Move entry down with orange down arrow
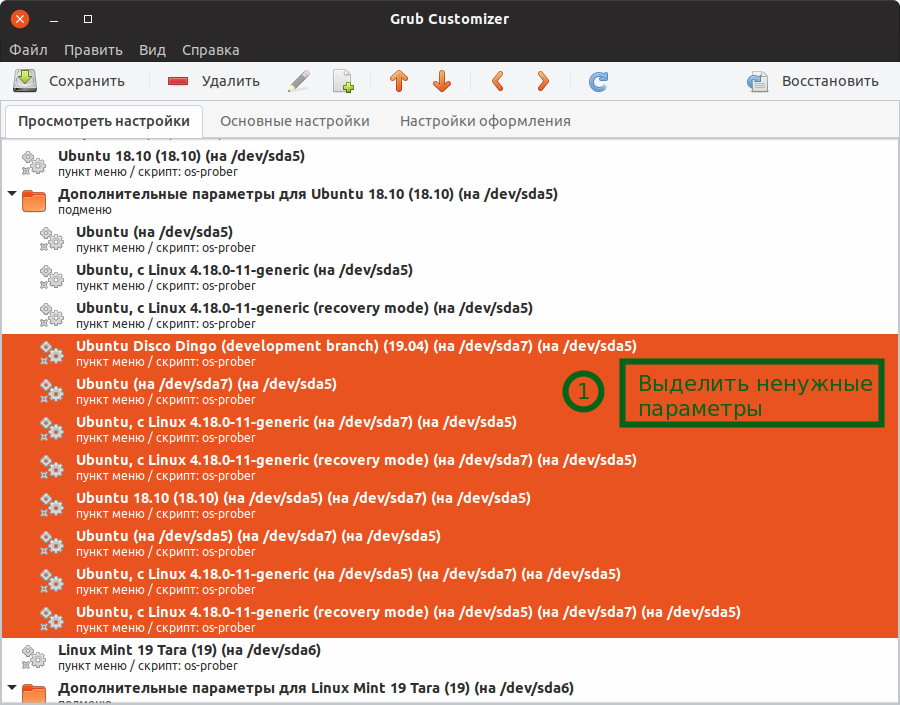 coord(441,81)
